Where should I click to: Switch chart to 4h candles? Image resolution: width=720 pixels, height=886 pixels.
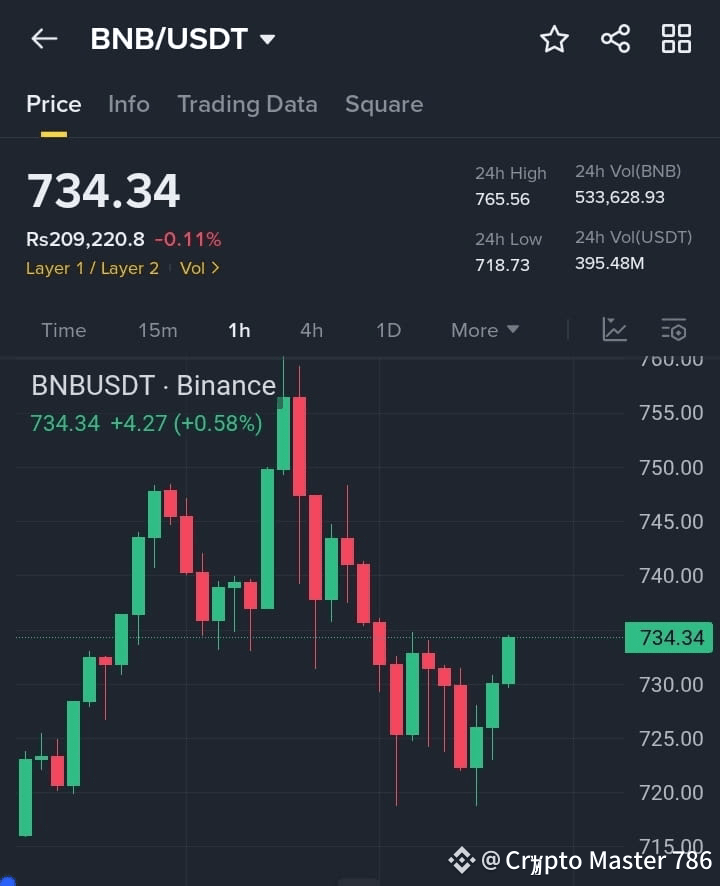(x=311, y=330)
